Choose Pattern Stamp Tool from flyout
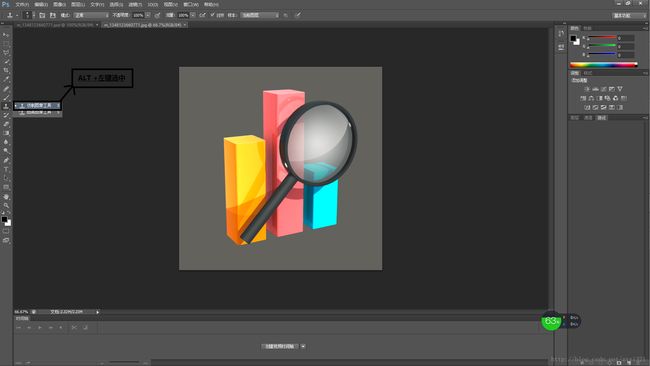The height and width of the screenshot is (366, 650). pyautogui.click(x=37, y=112)
